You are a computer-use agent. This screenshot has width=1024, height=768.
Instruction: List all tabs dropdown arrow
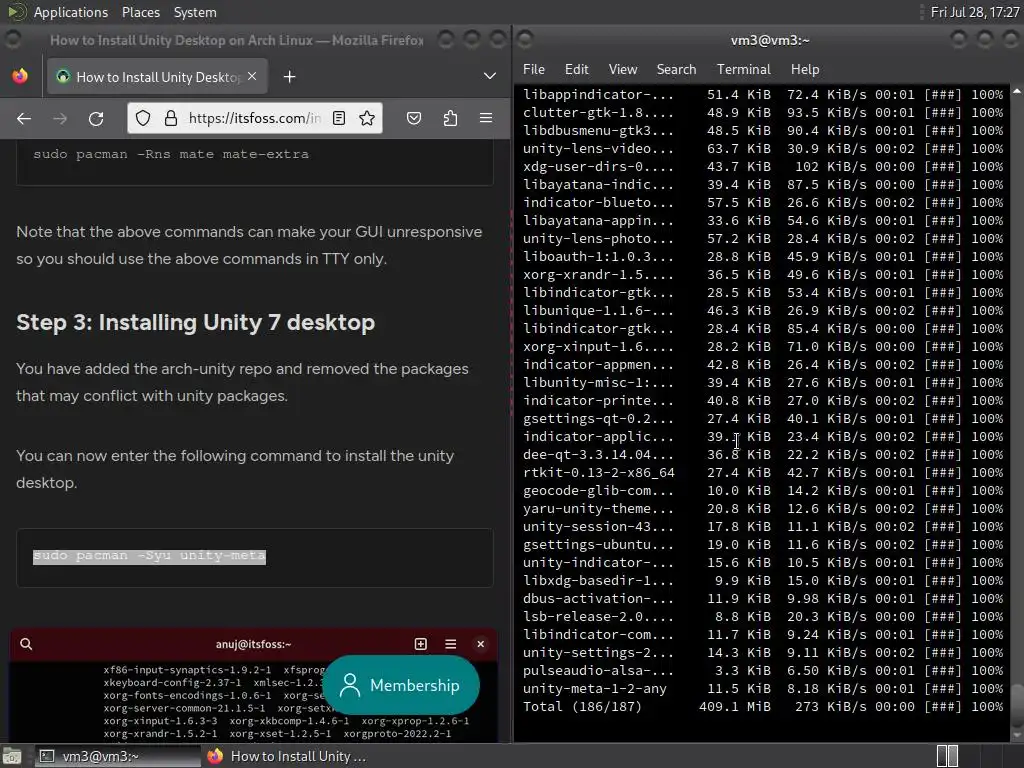pos(490,76)
